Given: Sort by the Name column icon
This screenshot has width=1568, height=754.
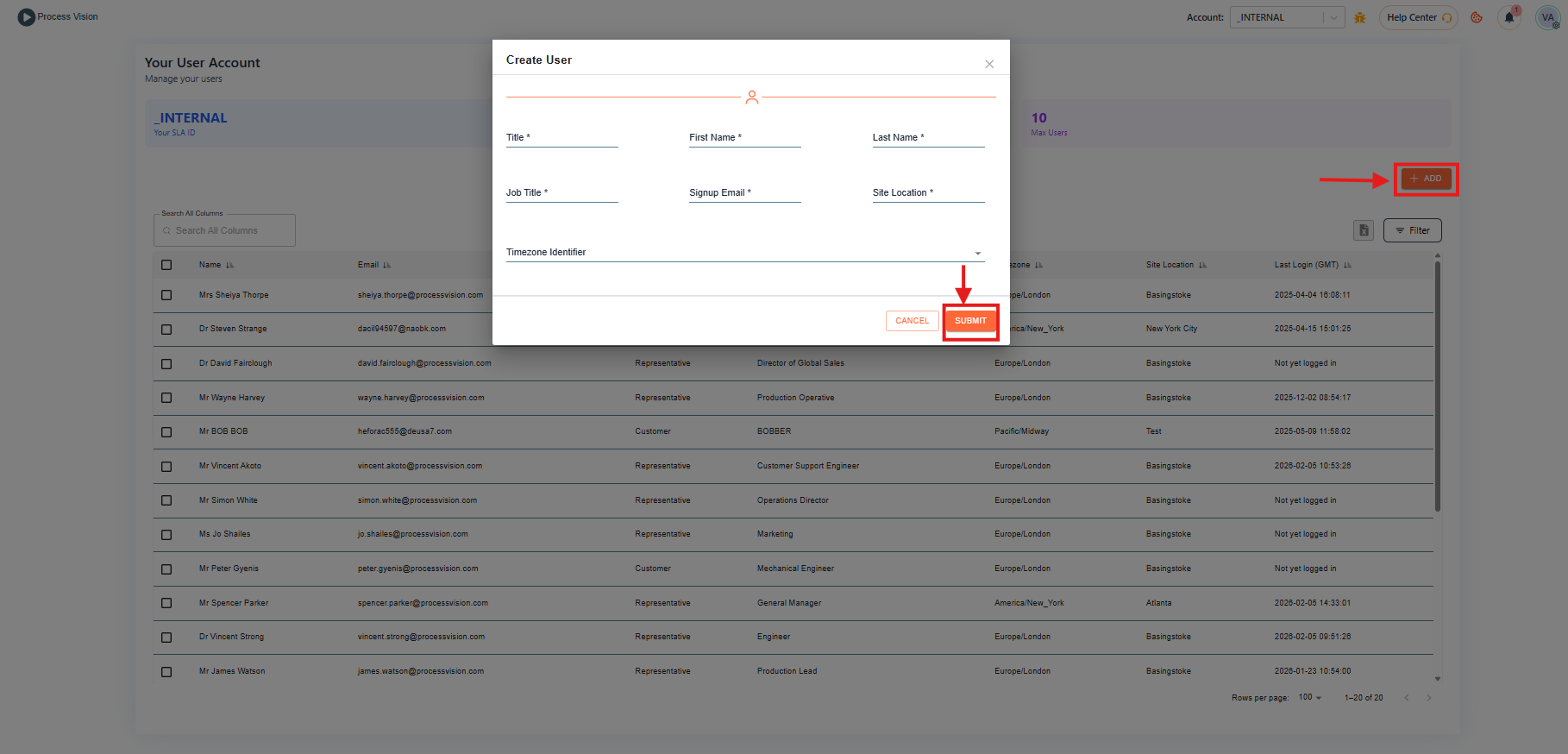Looking at the screenshot, I should [x=230, y=266].
